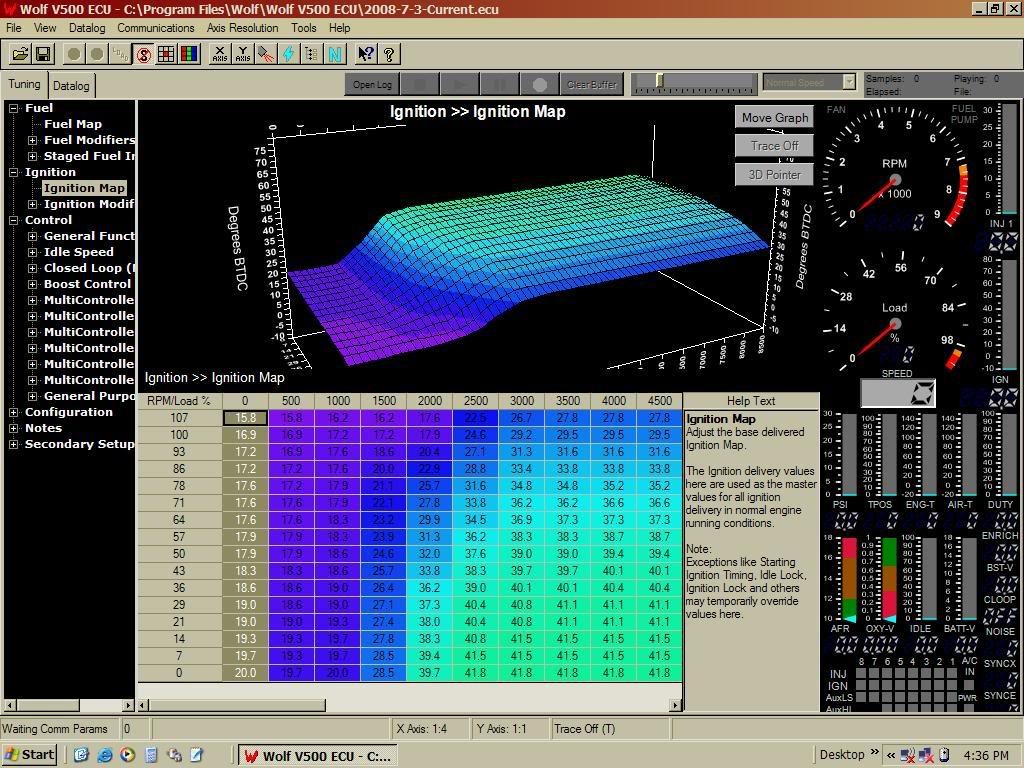The image size is (1024, 768).
Task: Collapse the Ignition tree node
Action: point(14,172)
